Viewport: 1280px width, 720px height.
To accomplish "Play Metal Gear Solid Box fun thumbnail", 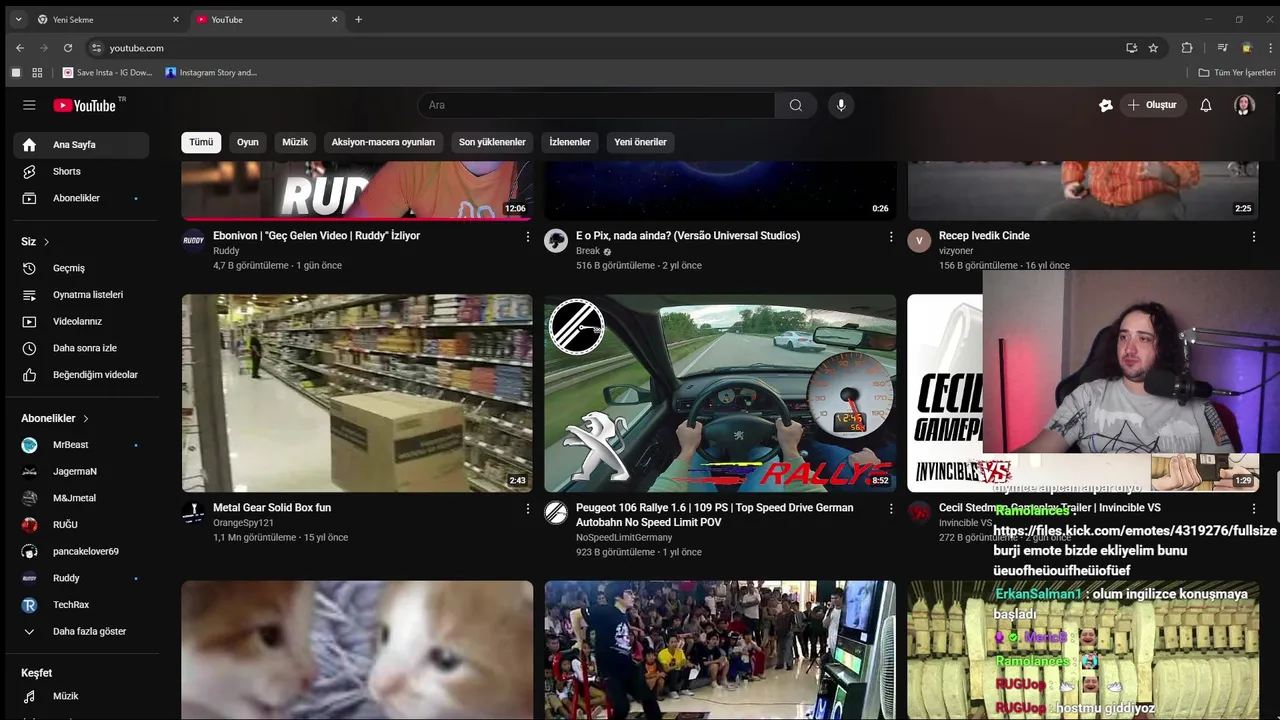I will pyautogui.click(x=357, y=393).
